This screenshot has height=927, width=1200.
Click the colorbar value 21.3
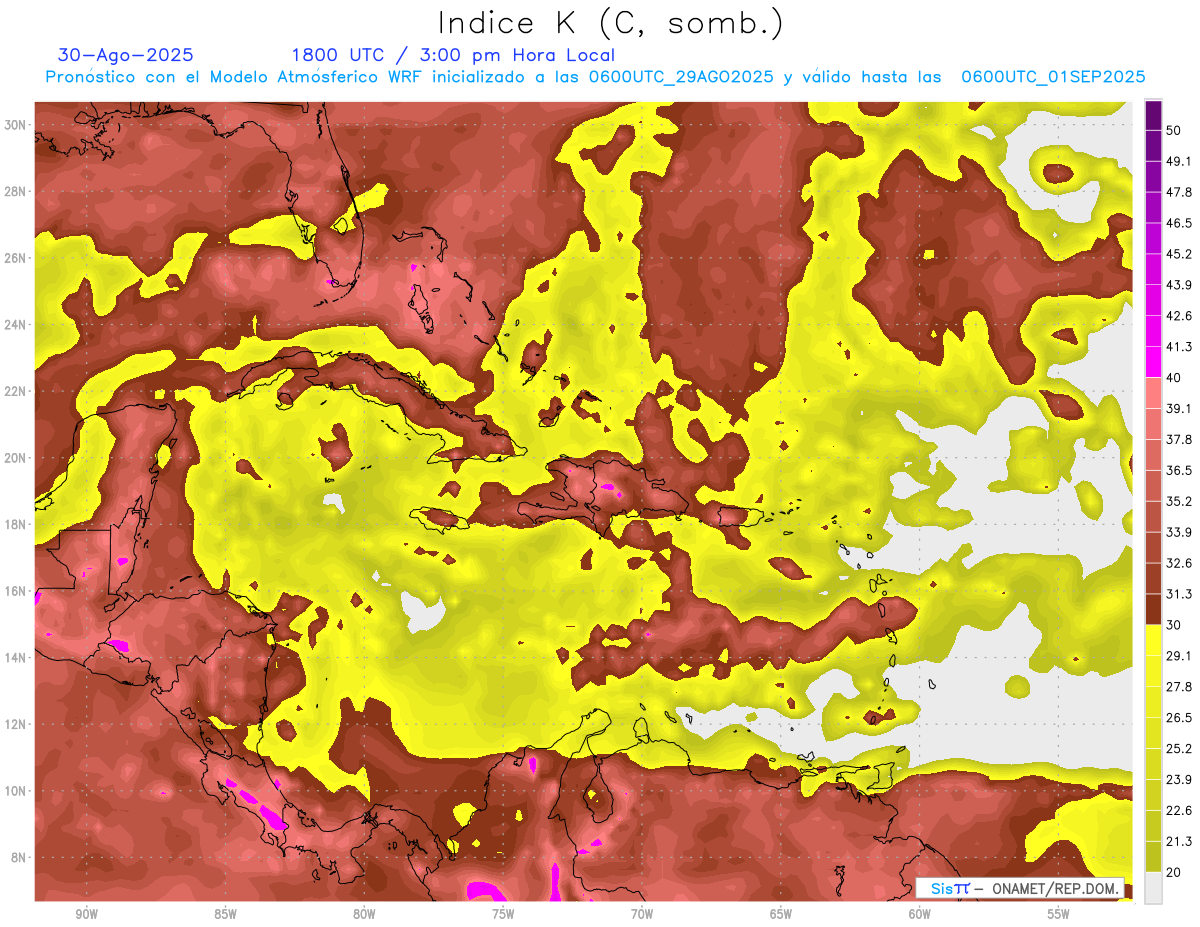(1179, 841)
